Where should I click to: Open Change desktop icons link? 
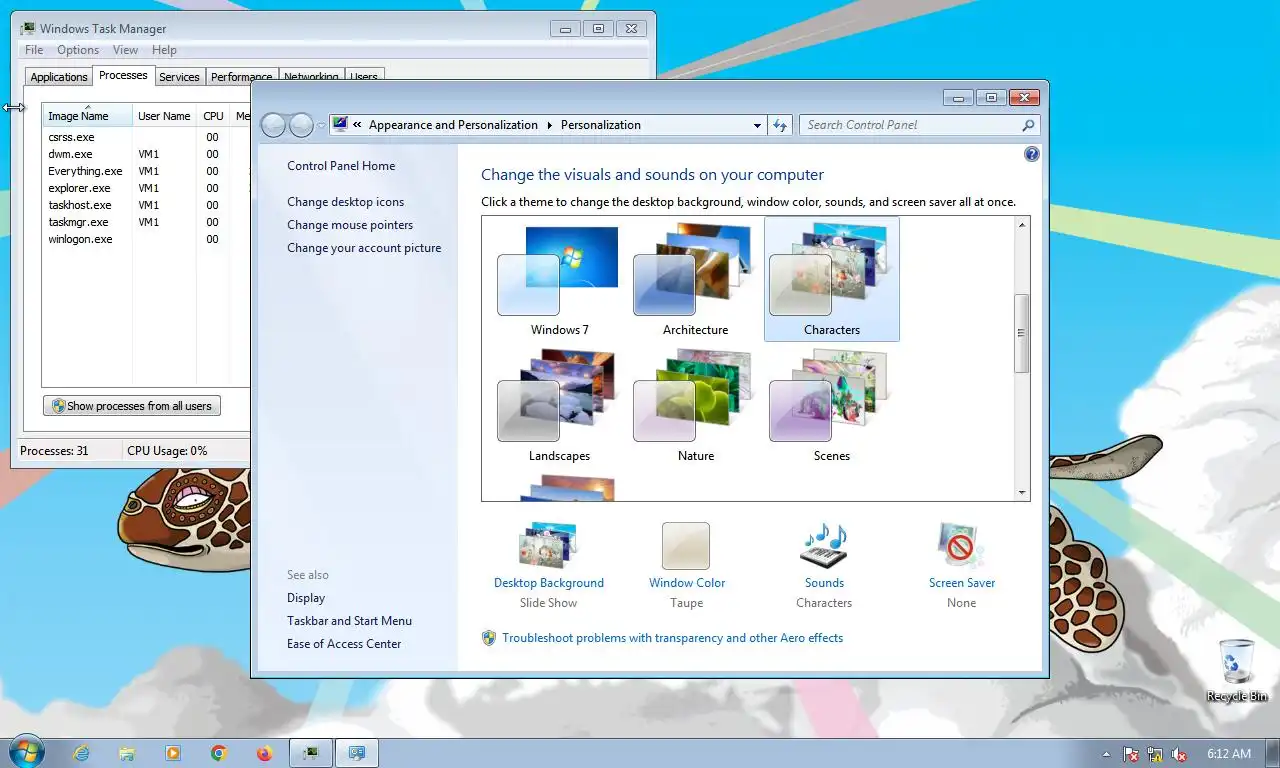click(346, 202)
